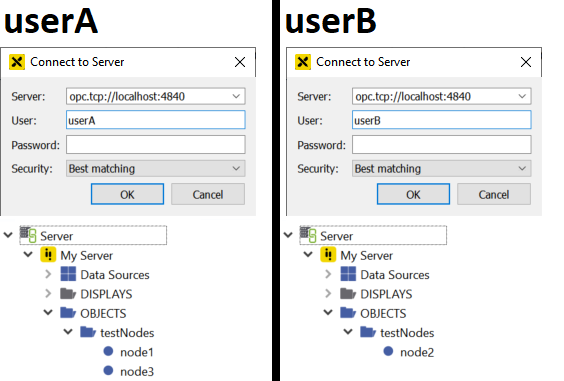Image resolution: width=564 pixels, height=381 pixels.
Task: Click the Password field in userA dialog
Action: pyautogui.click(x=156, y=145)
